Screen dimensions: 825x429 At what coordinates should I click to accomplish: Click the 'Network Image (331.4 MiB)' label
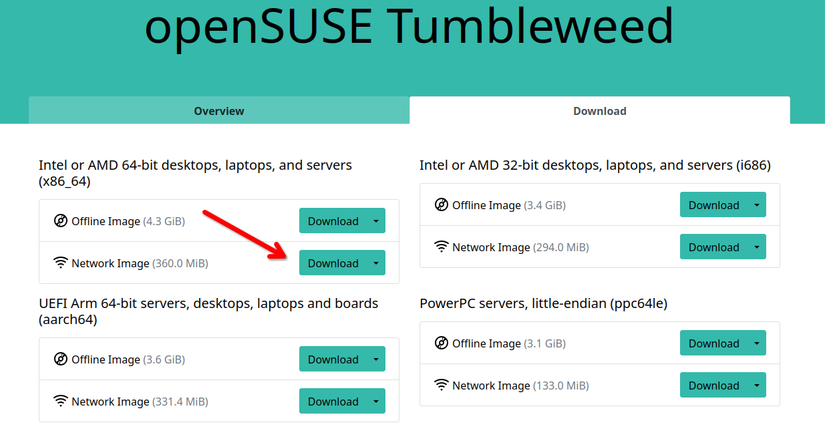coord(140,402)
